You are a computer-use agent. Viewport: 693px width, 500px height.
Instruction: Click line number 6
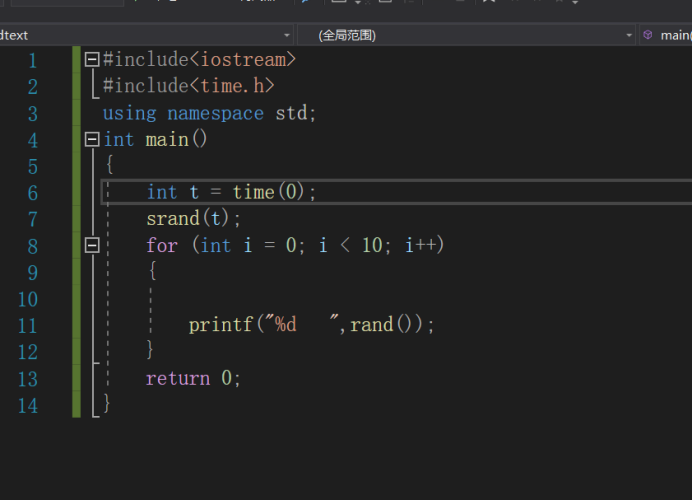point(33,193)
